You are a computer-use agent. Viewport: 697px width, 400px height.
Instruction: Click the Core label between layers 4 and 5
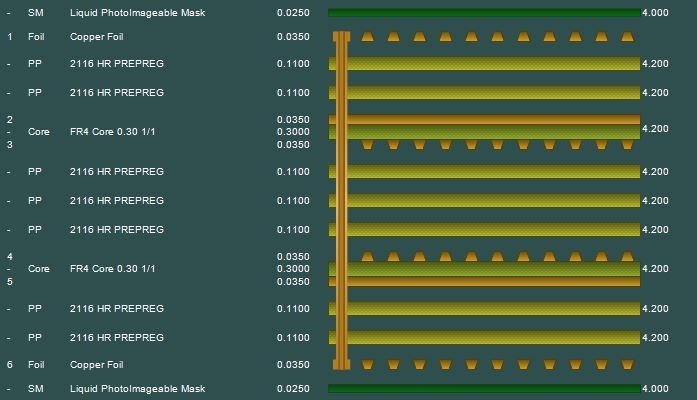pos(39,269)
